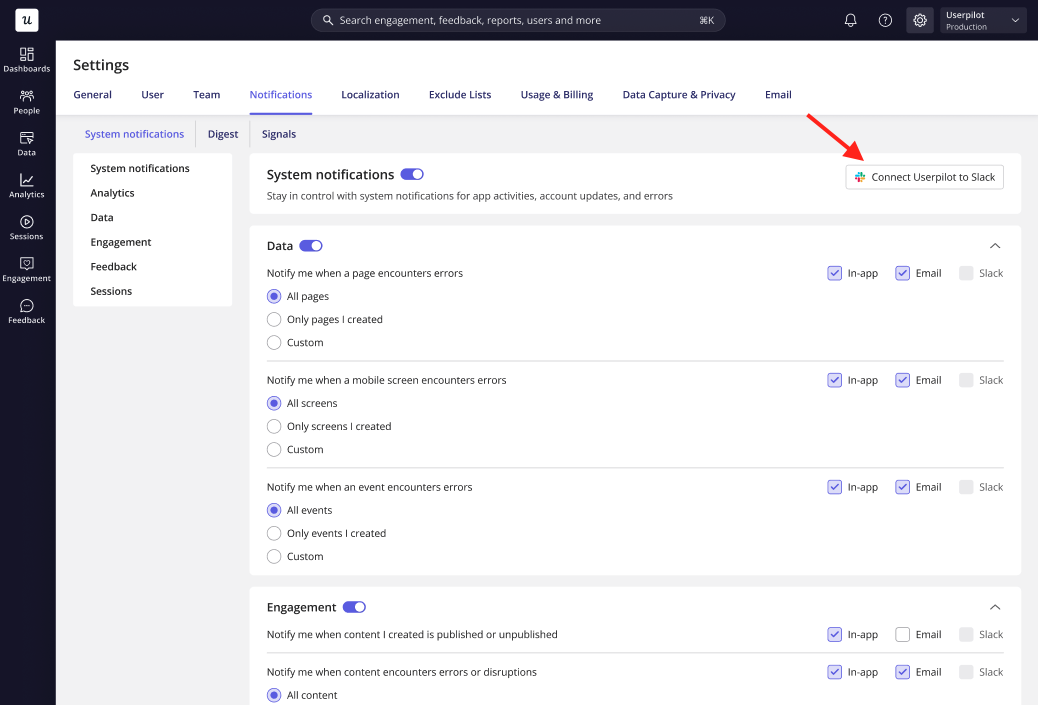Screen dimensions: 1038x705
Task: Switch to the User settings tab
Action: [152, 95]
